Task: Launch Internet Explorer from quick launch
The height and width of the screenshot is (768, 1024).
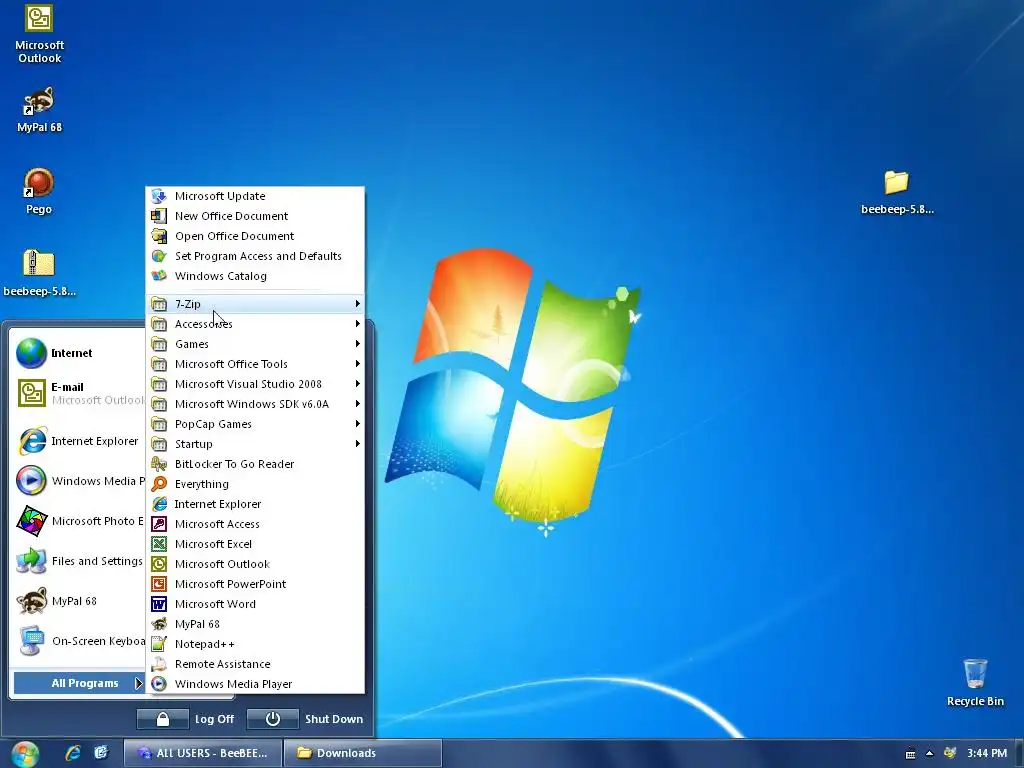Action: pos(72,753)
